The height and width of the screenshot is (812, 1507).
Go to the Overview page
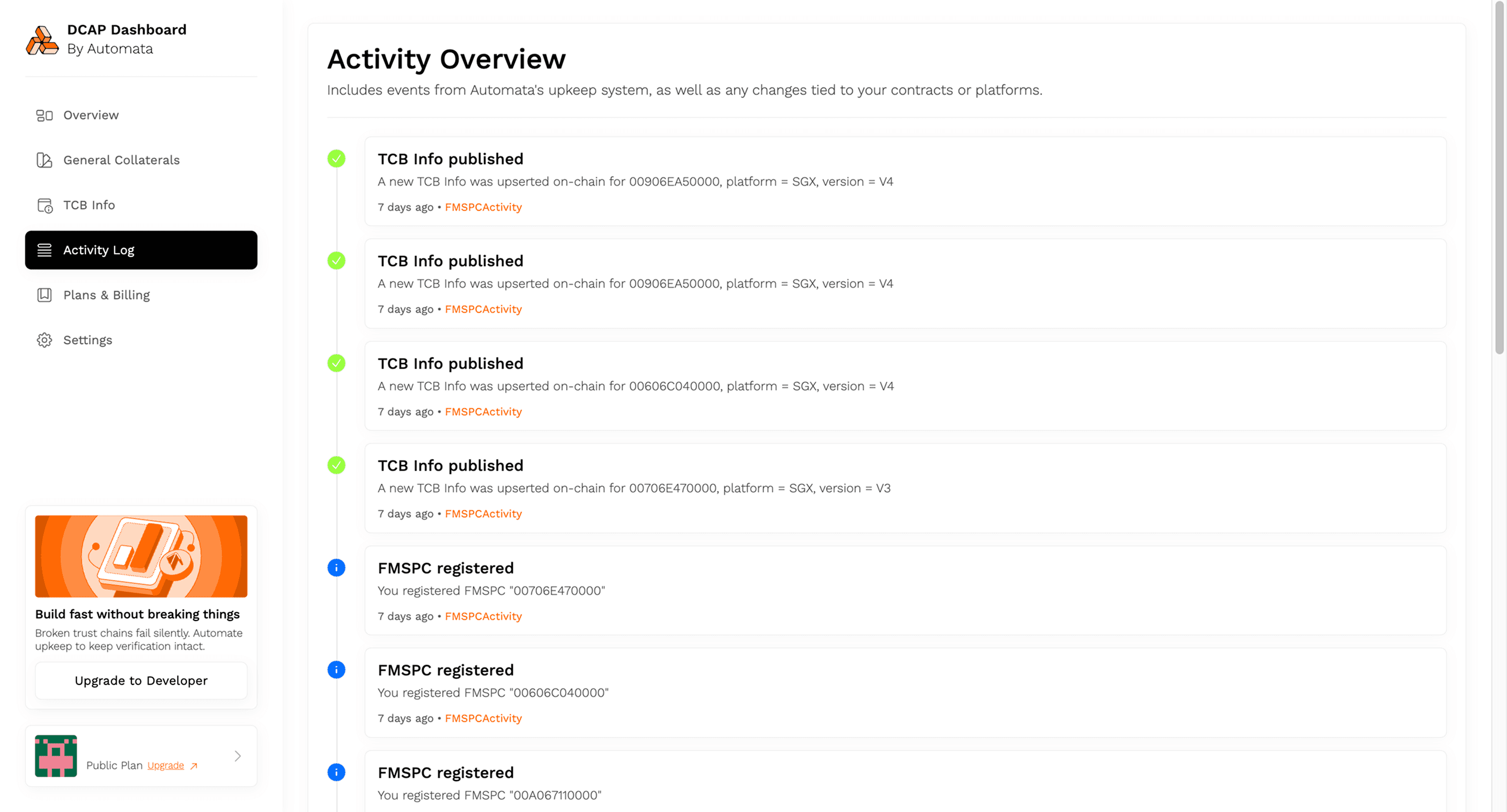coord(91,115)
